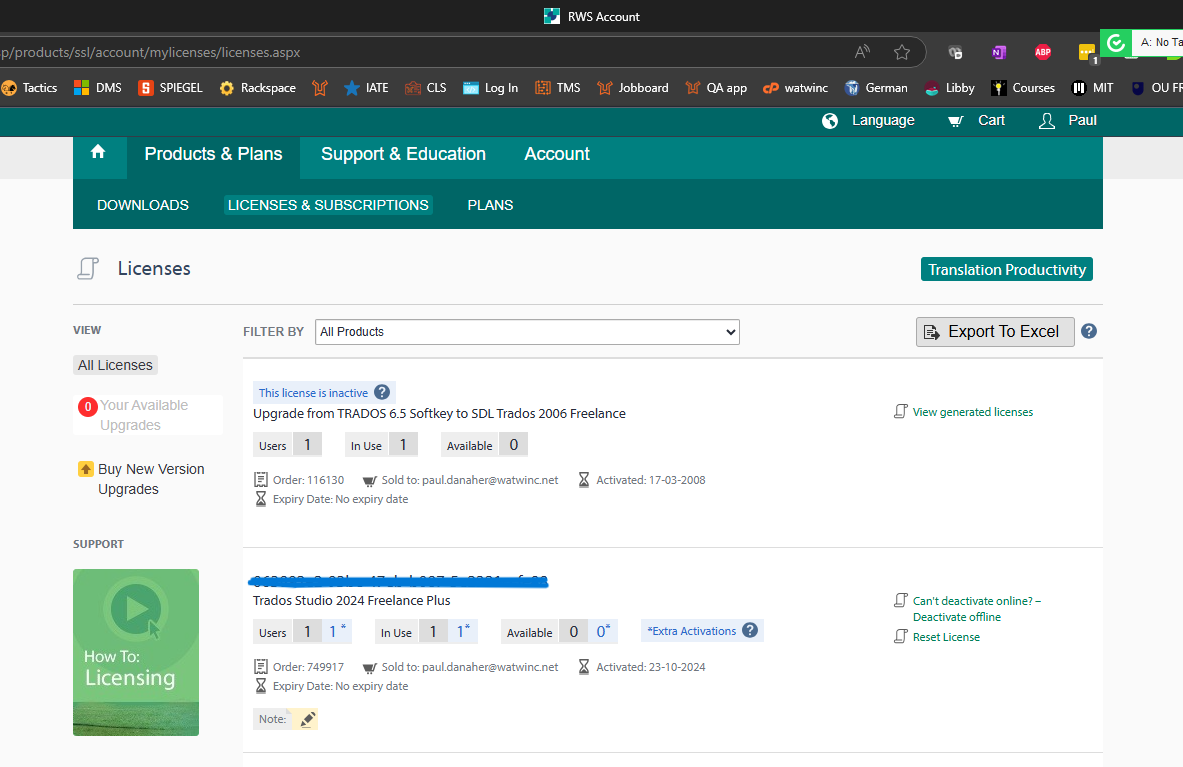Open the IATE bookmark
Viewport: 1183px width, 767px height.
pos(366,88)
